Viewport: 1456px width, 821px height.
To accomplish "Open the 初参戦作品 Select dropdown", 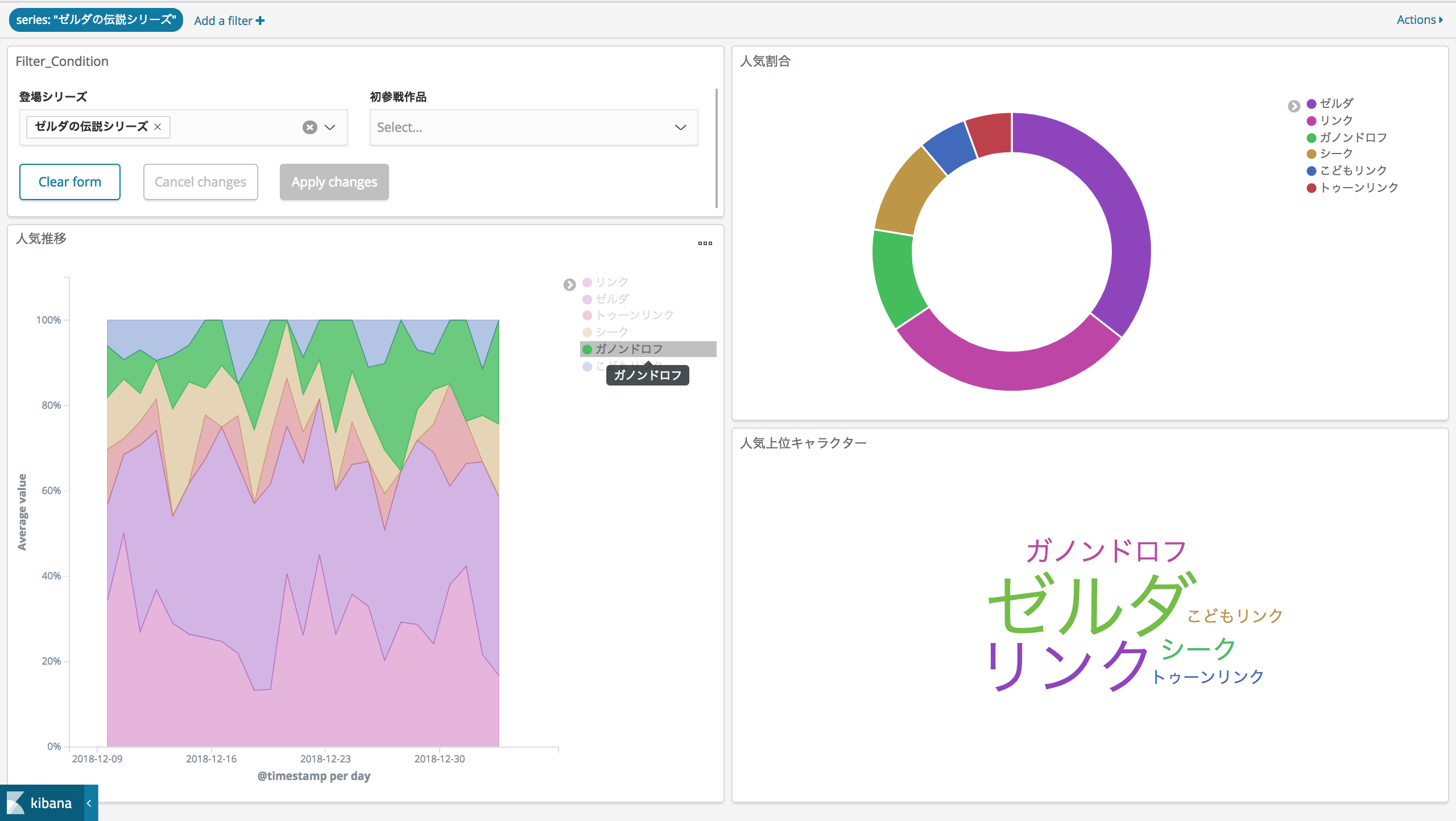I will [x=533, y=127].
